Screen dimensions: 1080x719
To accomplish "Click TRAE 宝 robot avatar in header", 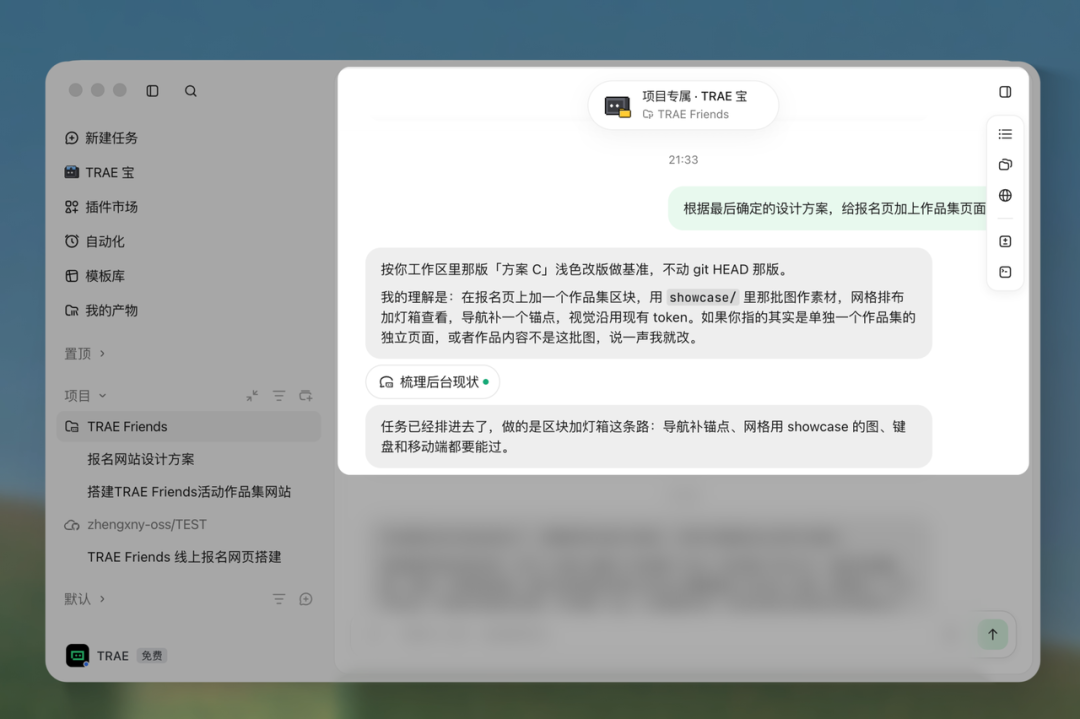I will pyautogui.click(x=617, y=106).
